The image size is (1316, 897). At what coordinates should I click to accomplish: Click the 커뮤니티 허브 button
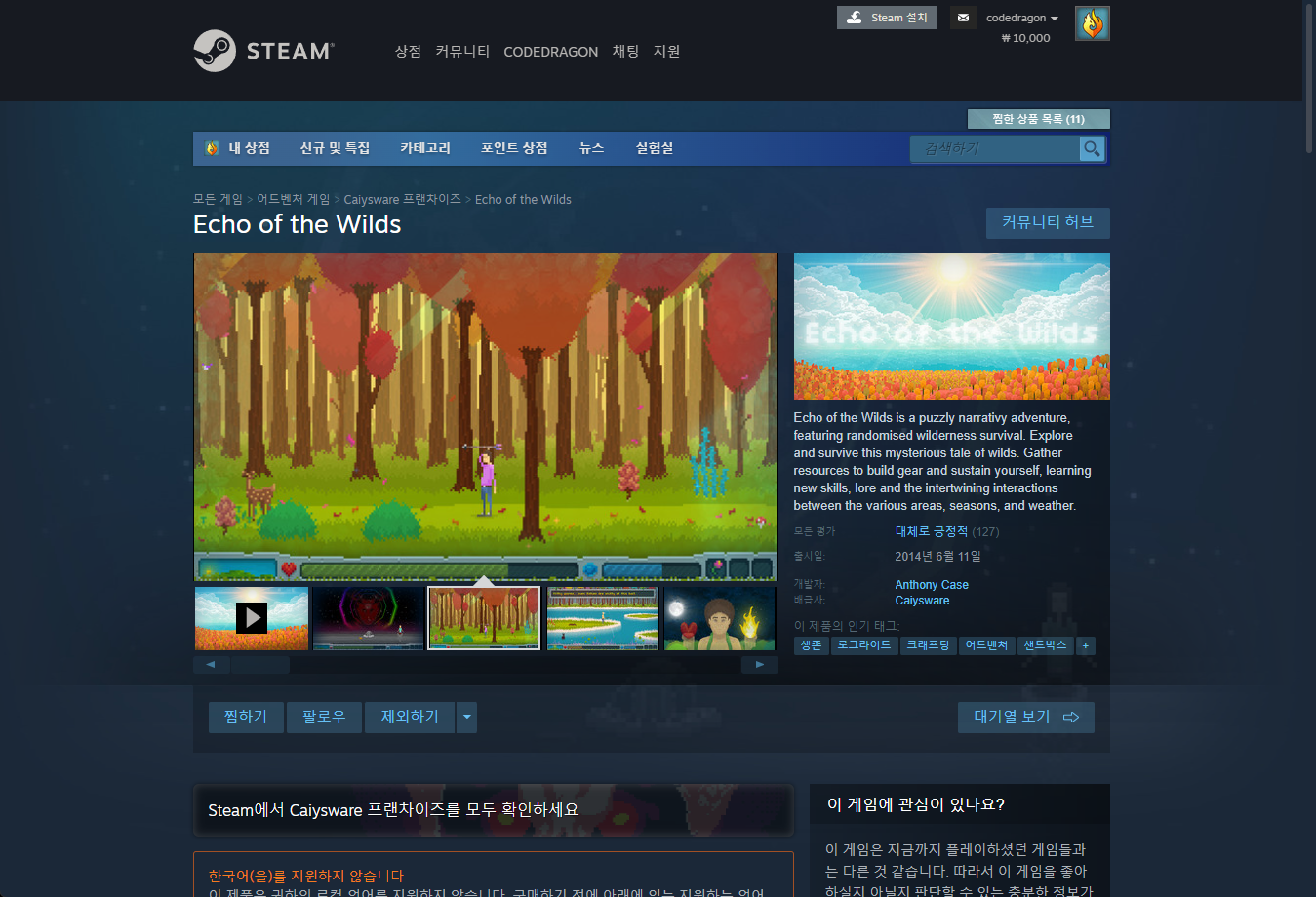(1048, 222)
